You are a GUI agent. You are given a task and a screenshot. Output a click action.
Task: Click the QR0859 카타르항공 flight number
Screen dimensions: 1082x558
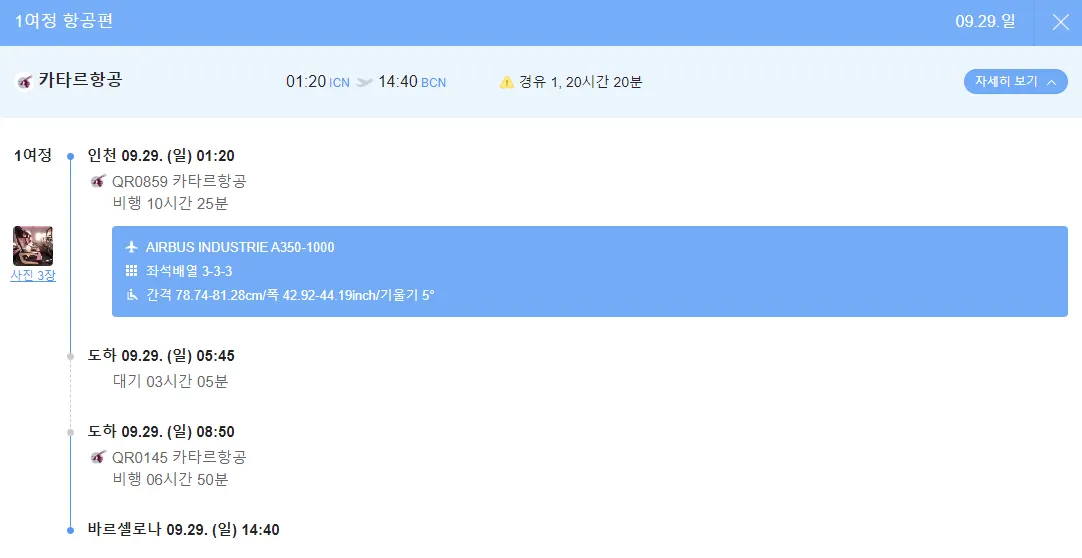[x=179, y=181]
